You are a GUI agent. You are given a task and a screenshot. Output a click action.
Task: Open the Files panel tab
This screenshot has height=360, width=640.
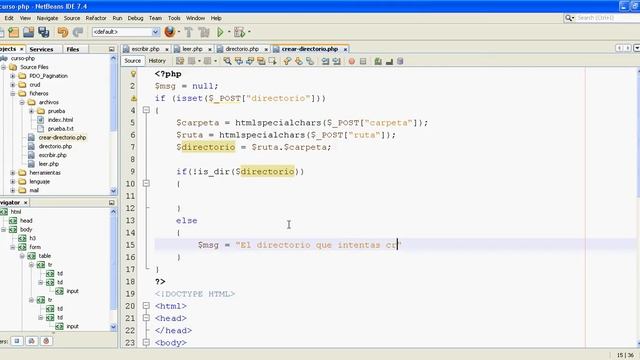pyautogui.click(x=73, y=49)
